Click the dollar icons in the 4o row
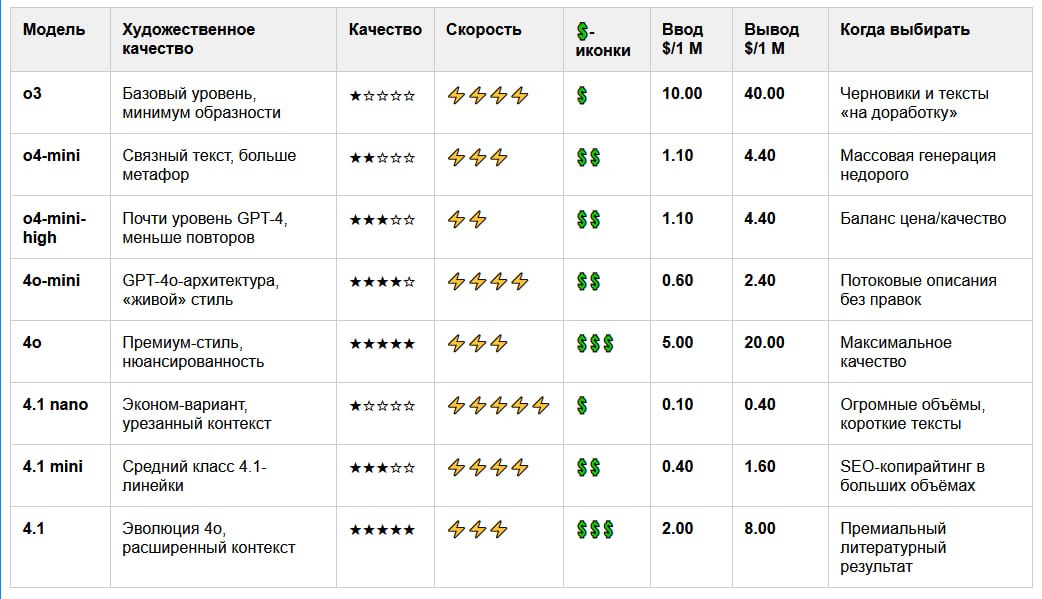The height and width of the screenshot is (599, 1042). (595, 344)
